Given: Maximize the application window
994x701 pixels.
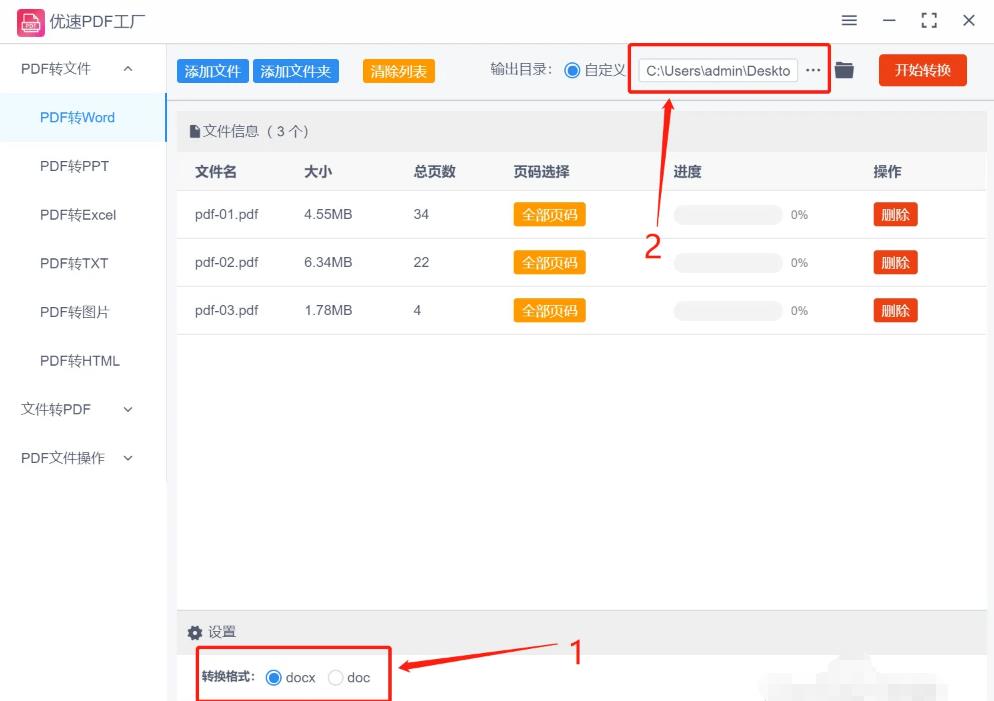Looking at the screenshot, I should tap(929, 21).
